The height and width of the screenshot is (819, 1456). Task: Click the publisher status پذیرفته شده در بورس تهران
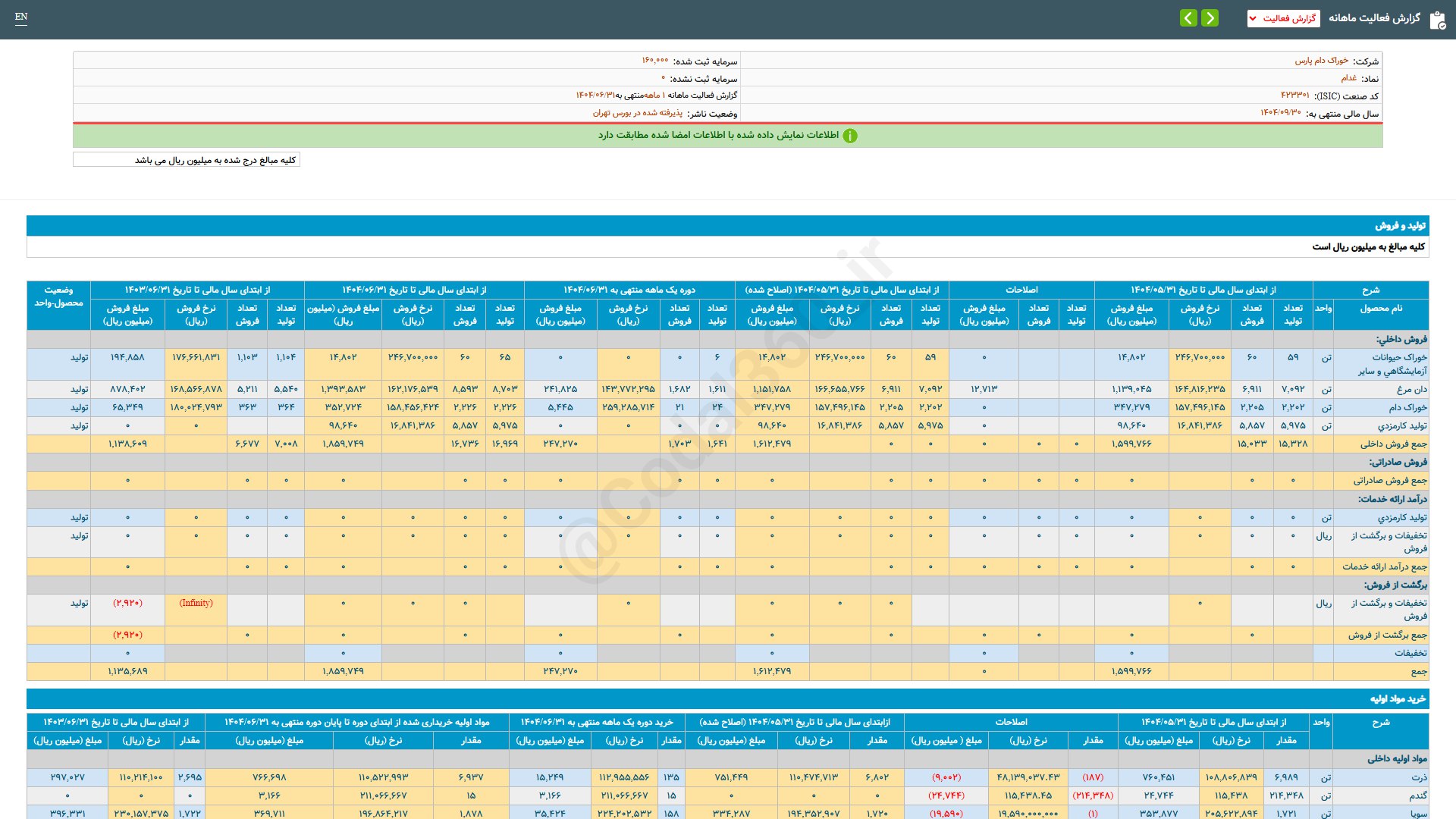(637, 113)
